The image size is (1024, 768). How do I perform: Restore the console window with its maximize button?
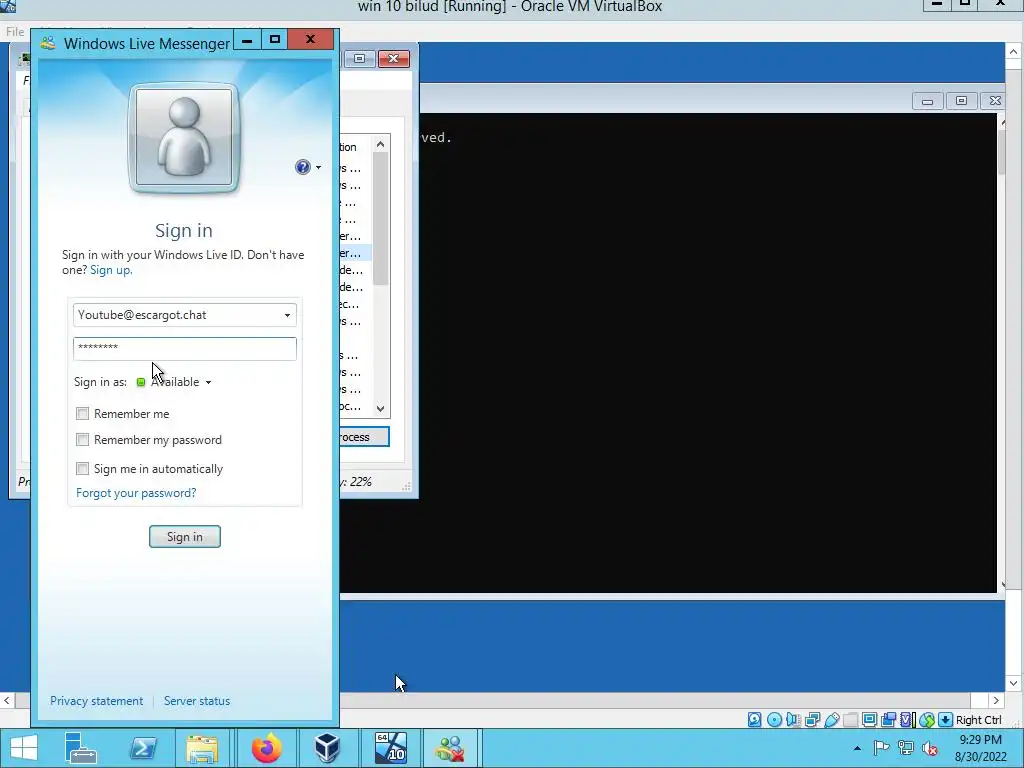pos(961,101)
